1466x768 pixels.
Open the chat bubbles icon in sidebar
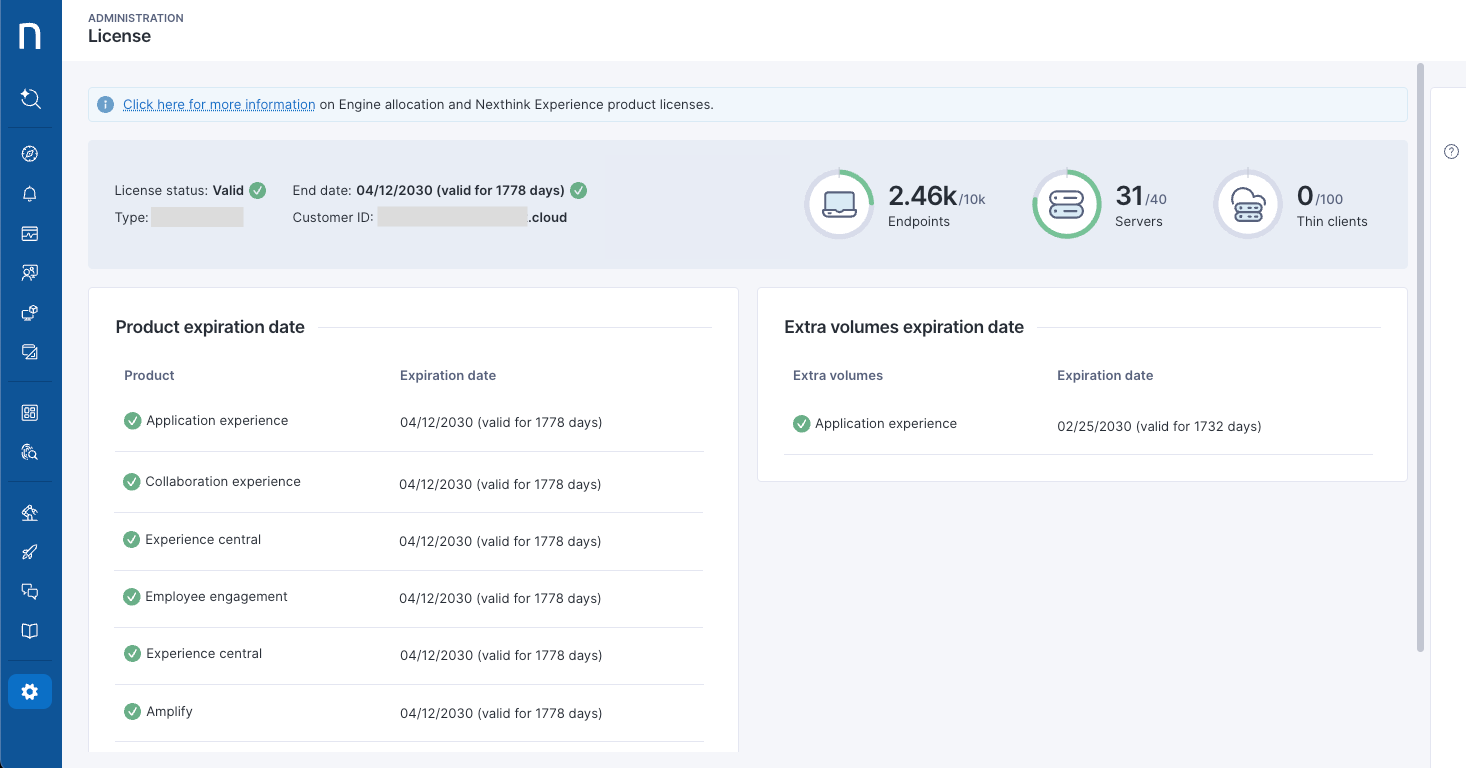30,592
